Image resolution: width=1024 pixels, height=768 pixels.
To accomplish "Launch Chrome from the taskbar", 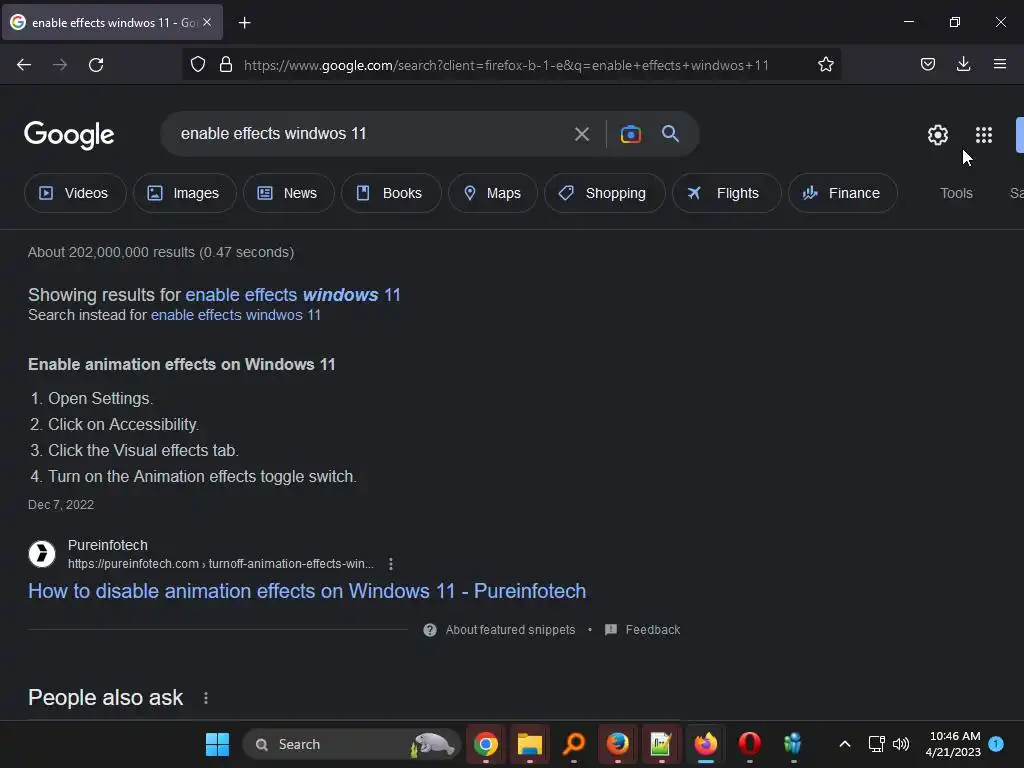I will [x=485, y=744].
